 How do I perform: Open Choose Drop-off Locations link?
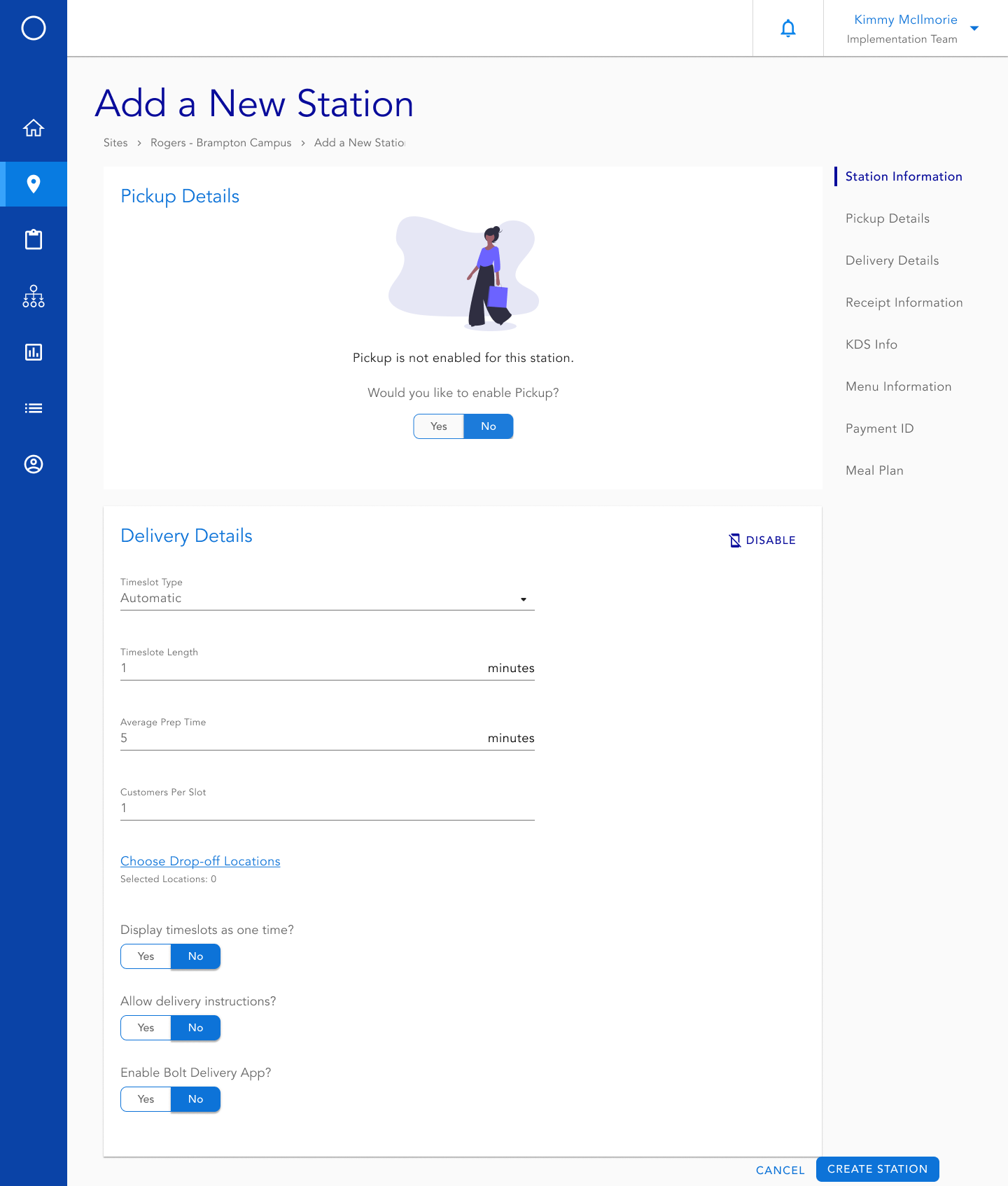(x=200, y=861)
